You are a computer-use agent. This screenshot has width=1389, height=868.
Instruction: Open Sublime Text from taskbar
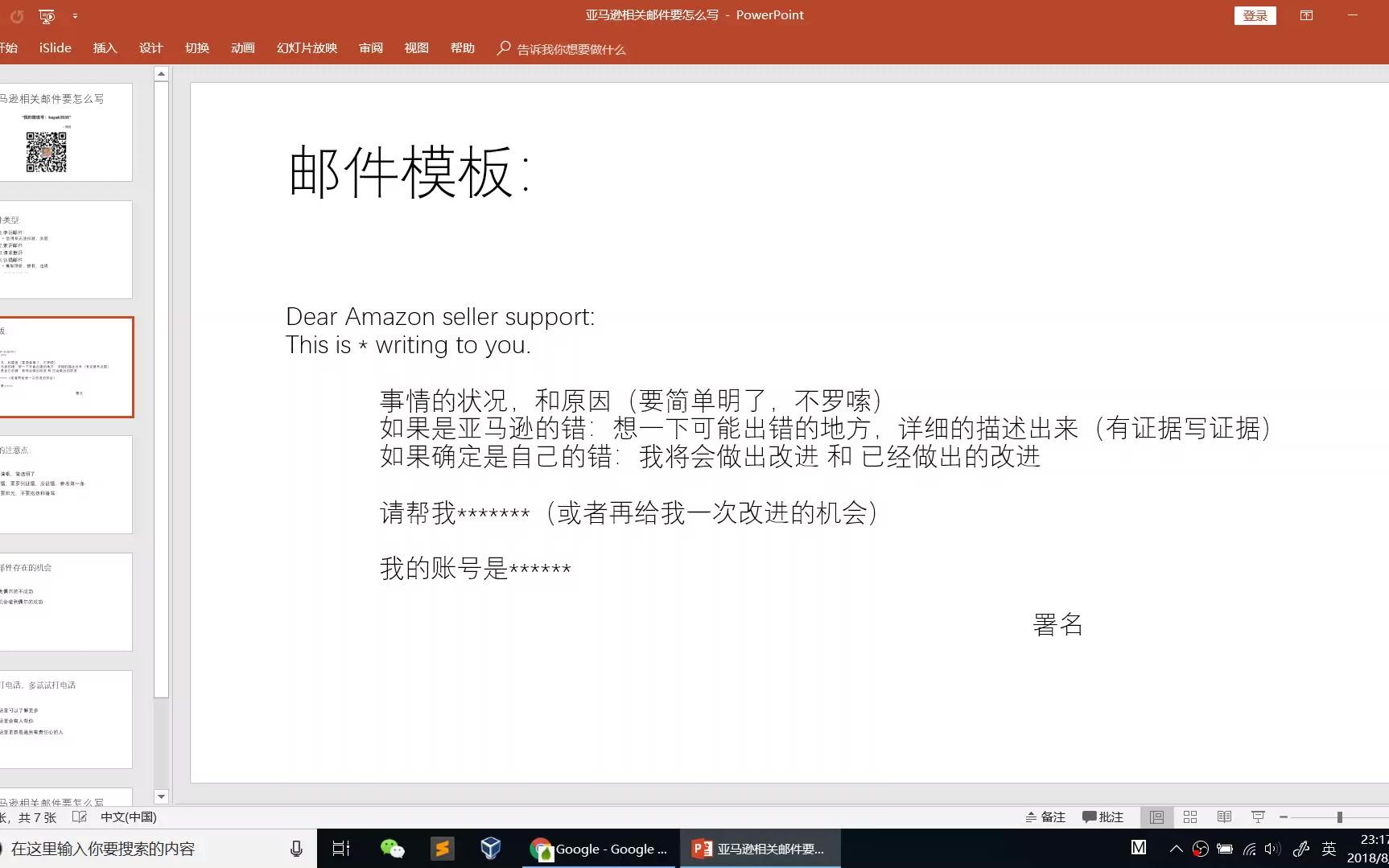pos(442,849)
